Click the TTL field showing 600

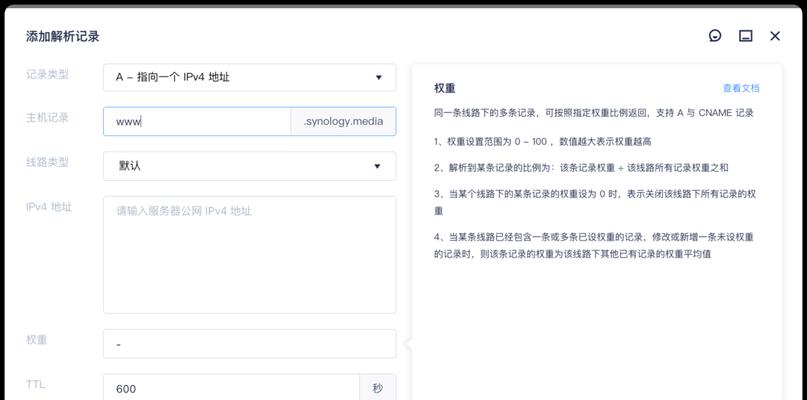coord(231,388)
